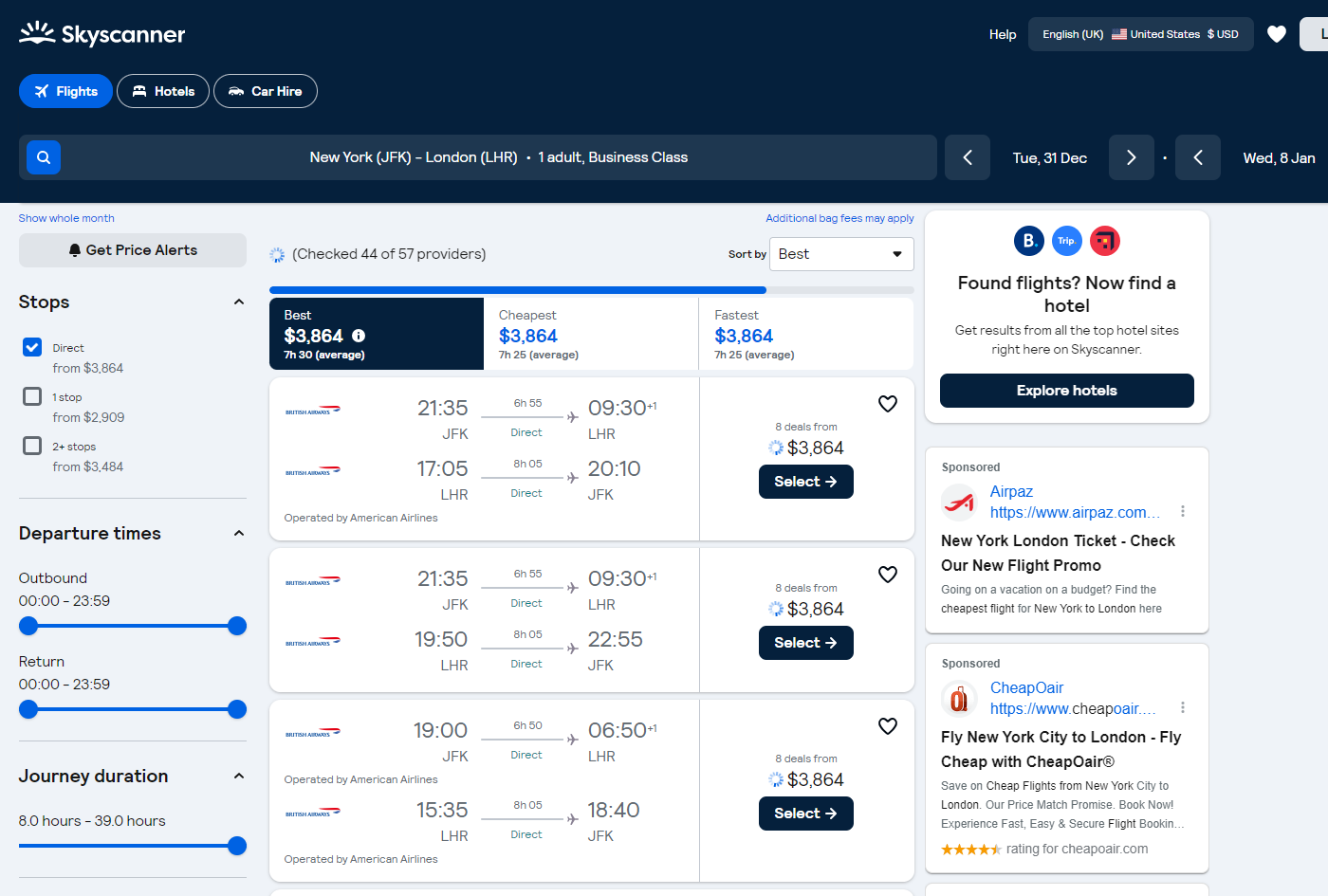This screenshot has height=896, width=1328.
Task: Click New York London Ticket ad headline
Action: click(1058, 553)
